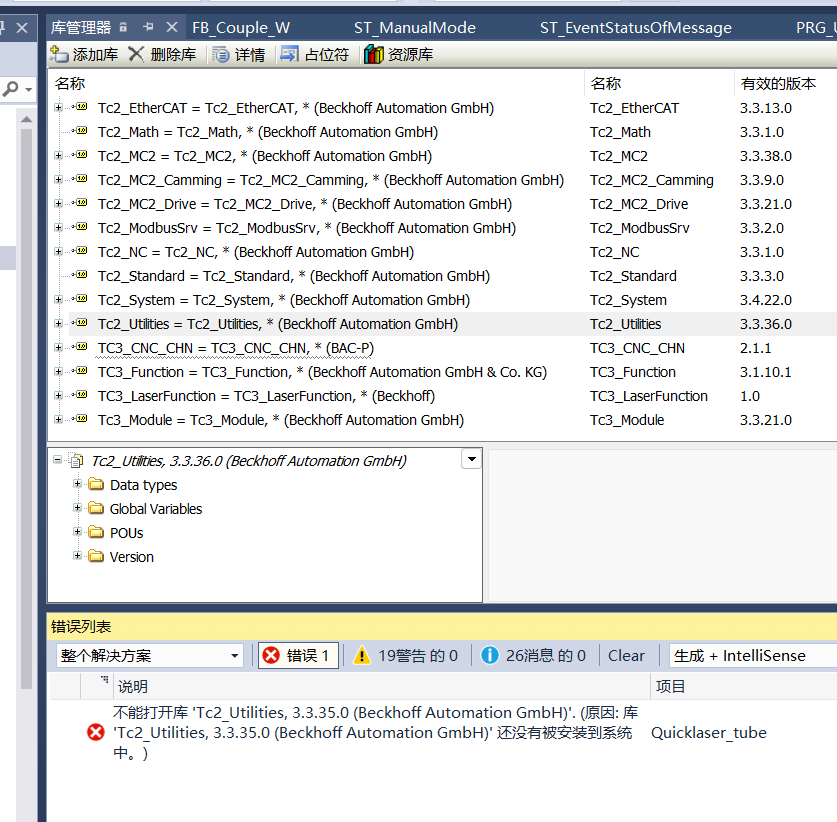The image size is (837, 822).
Task: Open the 生成 + IntelliSense dropdown
Action: click(753, 655)
